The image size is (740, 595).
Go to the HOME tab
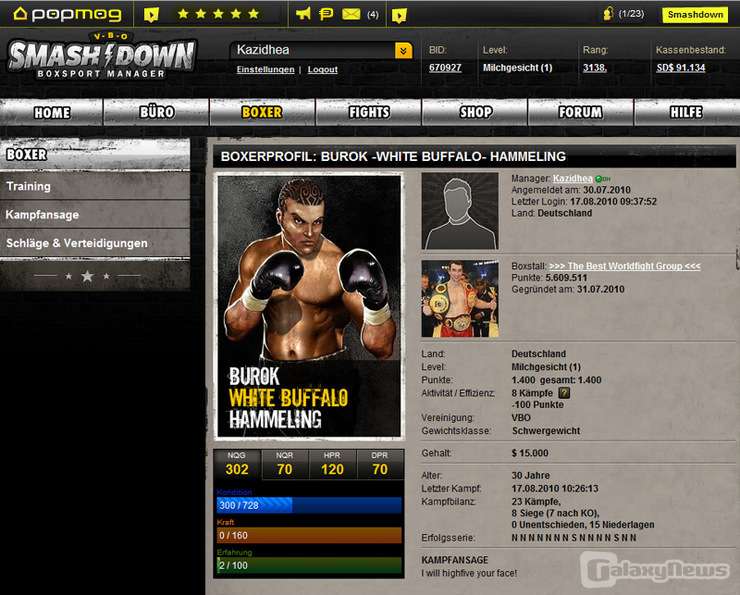[x=51, y=112]
